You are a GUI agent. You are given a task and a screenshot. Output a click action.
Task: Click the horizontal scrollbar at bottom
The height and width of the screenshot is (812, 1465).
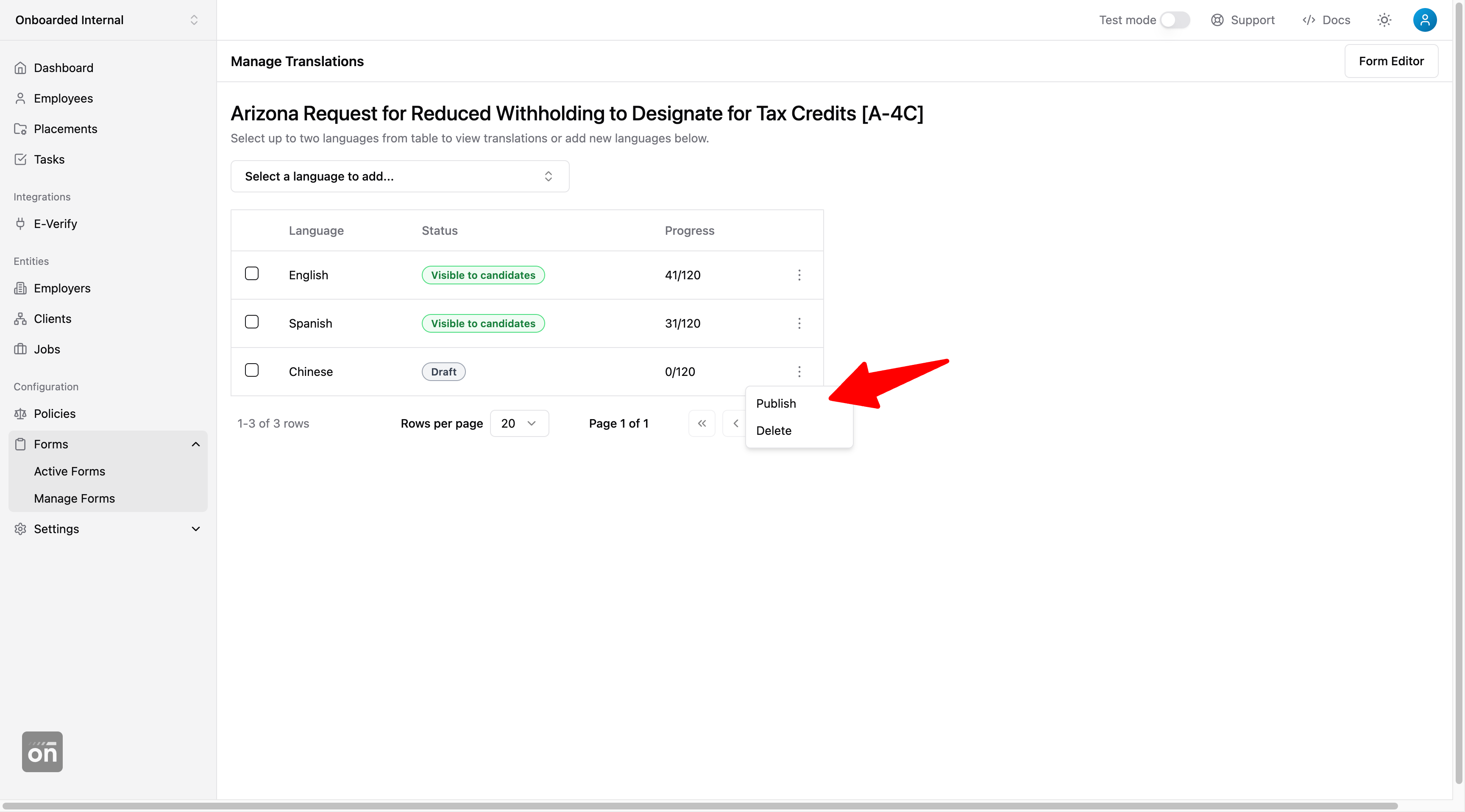pyautogui.click(x=699, y=806)
